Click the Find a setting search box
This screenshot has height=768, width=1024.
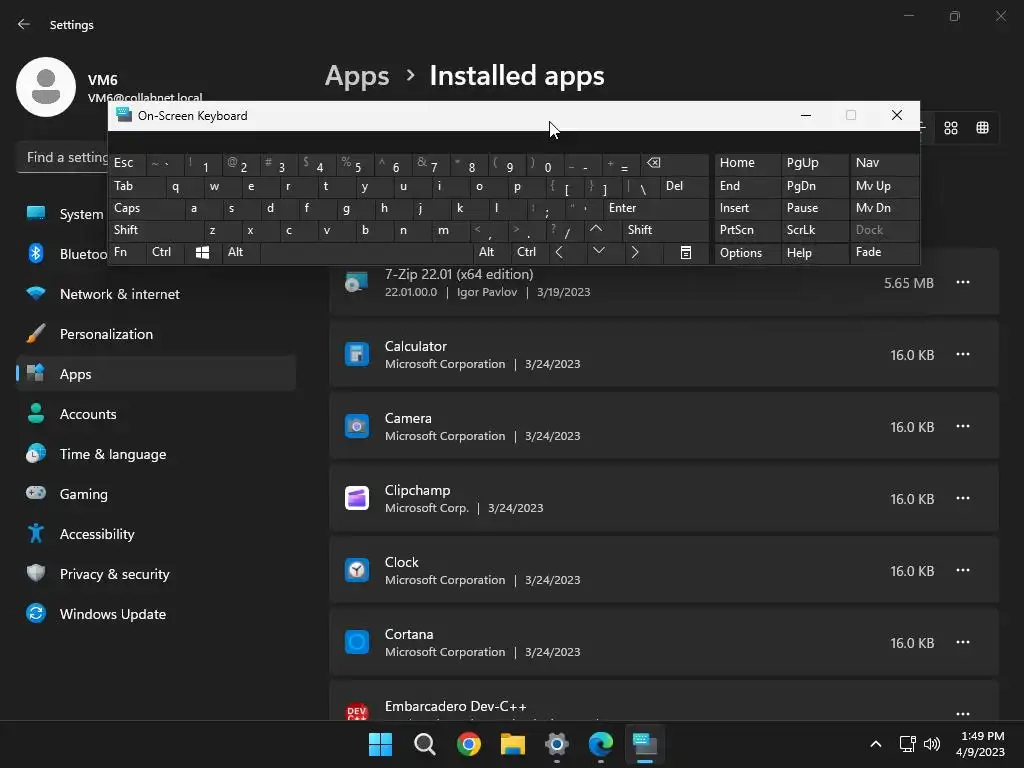click(63, 157)
